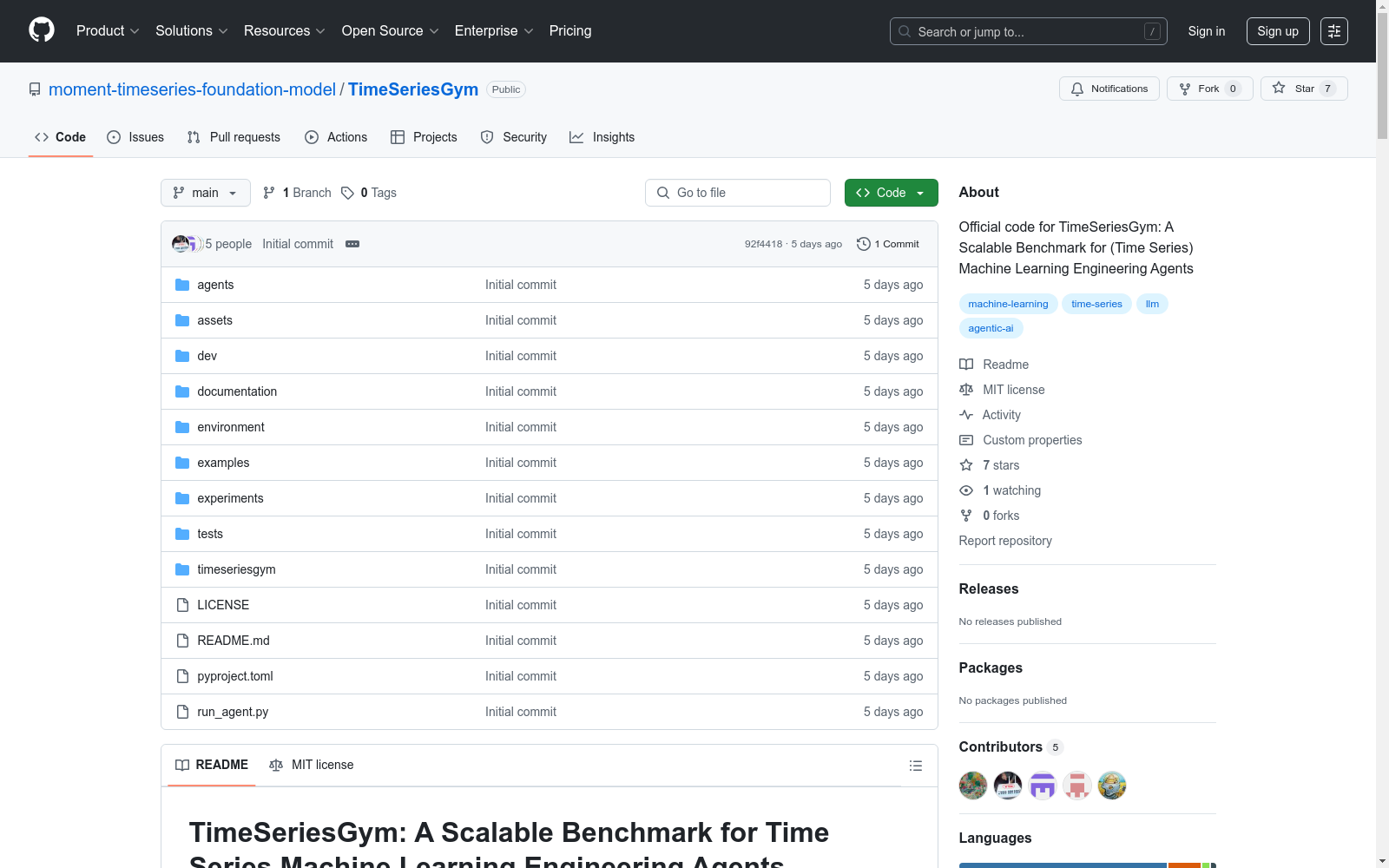Click the languages color bar
Image resolution: width=1389 pixels, height=868 pixels.
point(1088,865)
